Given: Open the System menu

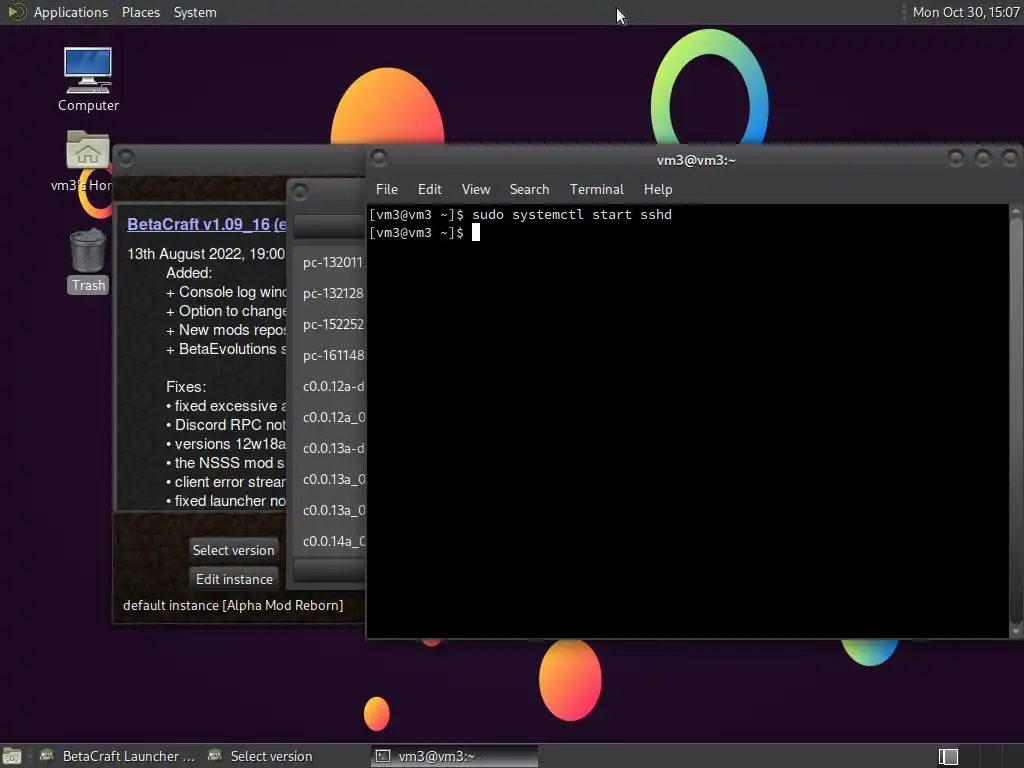Looking at the screenshot, I should point(195,12).
